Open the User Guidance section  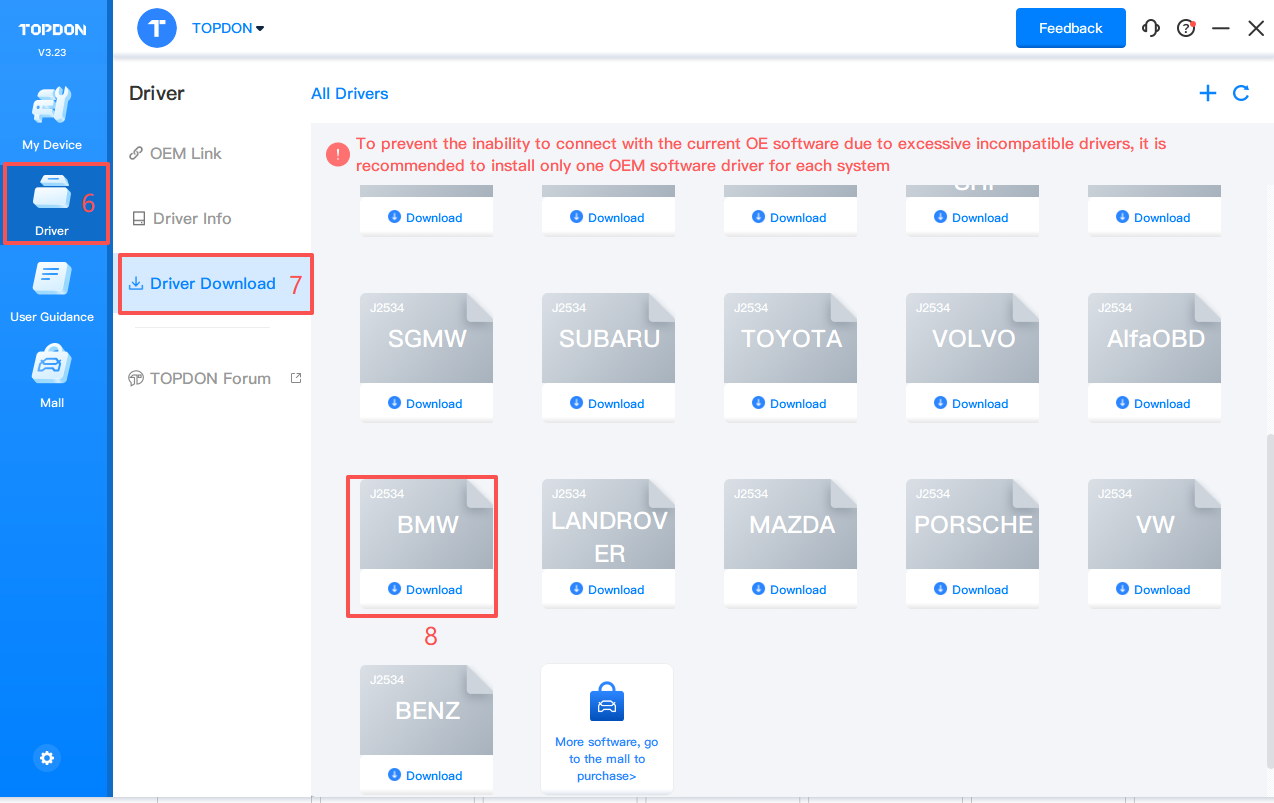52,291
